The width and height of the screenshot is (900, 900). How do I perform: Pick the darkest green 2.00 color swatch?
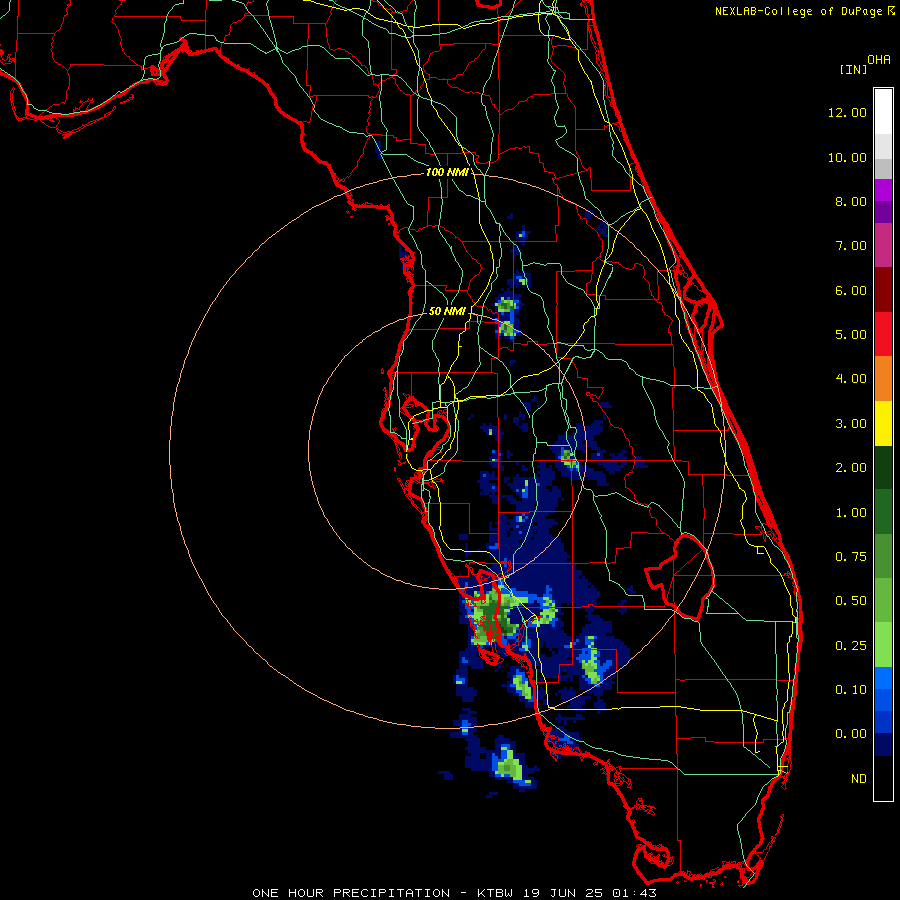[x=883, y=467]
